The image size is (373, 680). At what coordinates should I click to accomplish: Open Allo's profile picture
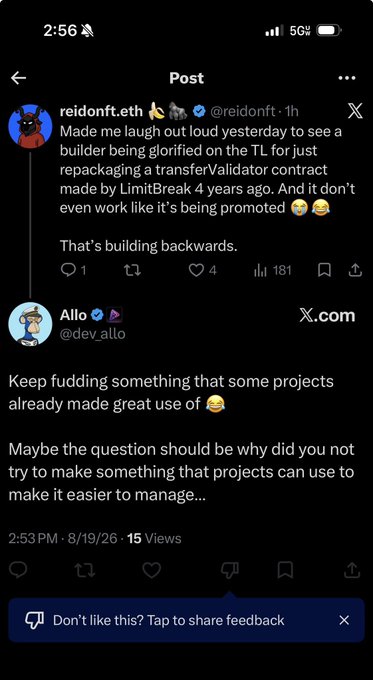coord(30,324)
